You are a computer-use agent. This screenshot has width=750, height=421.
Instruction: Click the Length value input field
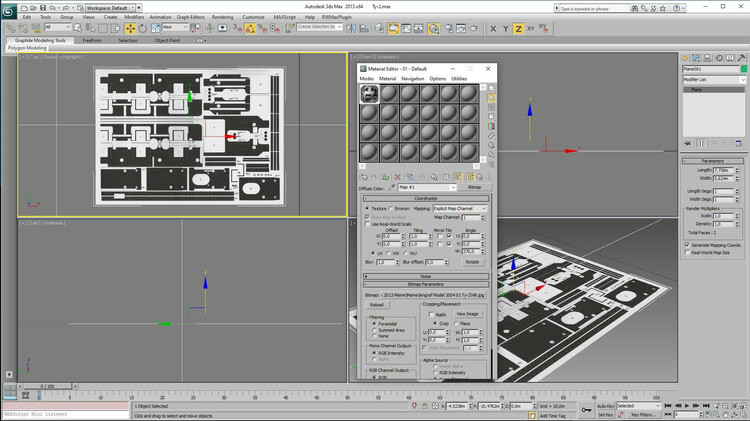[x=722, y=171]
